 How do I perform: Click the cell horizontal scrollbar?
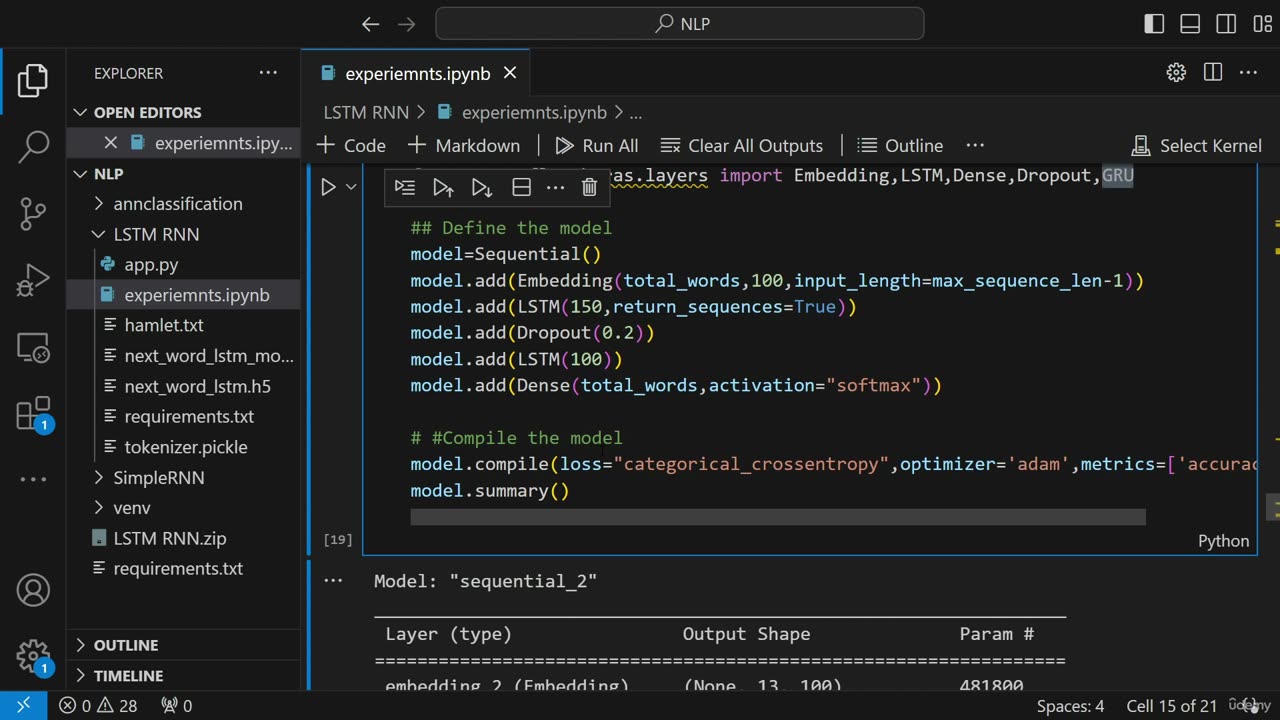[778, 517]
